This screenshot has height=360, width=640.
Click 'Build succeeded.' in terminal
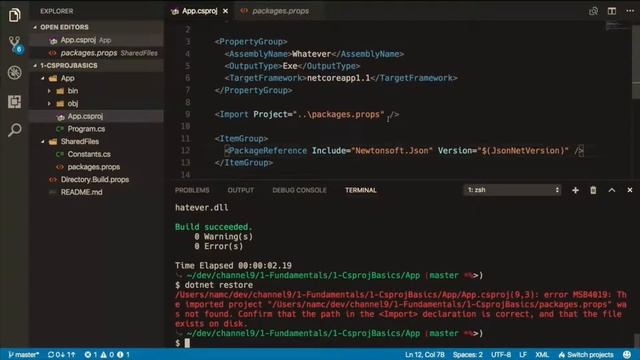pos(213,227)
